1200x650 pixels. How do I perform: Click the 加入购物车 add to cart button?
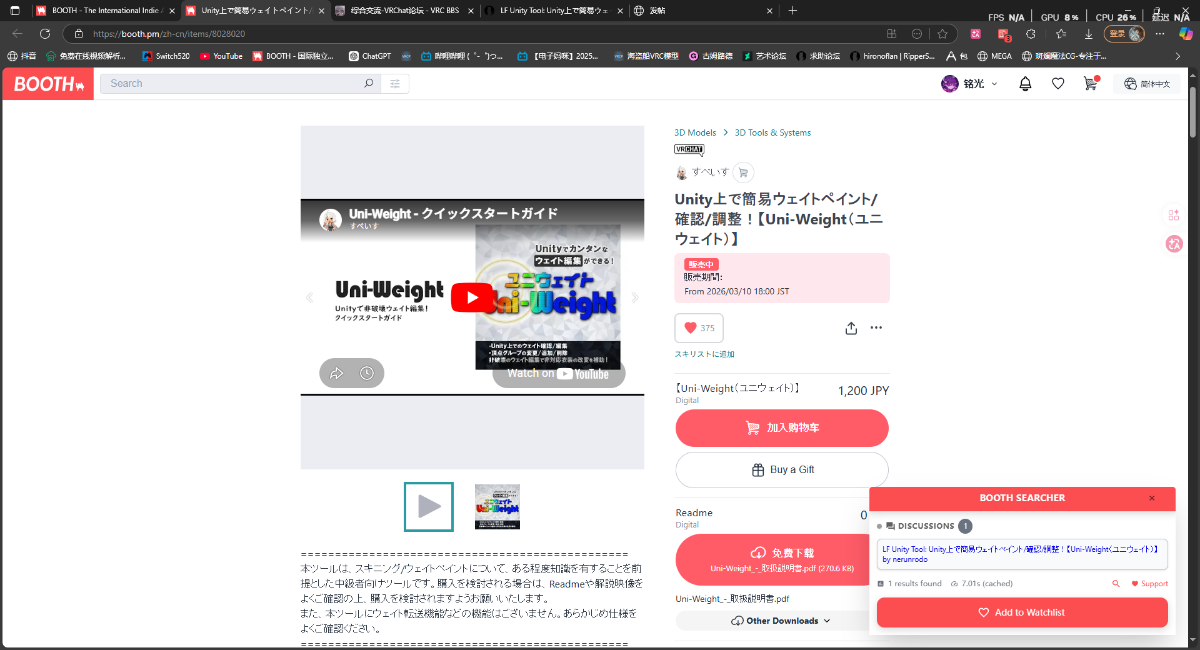[782, 428]
